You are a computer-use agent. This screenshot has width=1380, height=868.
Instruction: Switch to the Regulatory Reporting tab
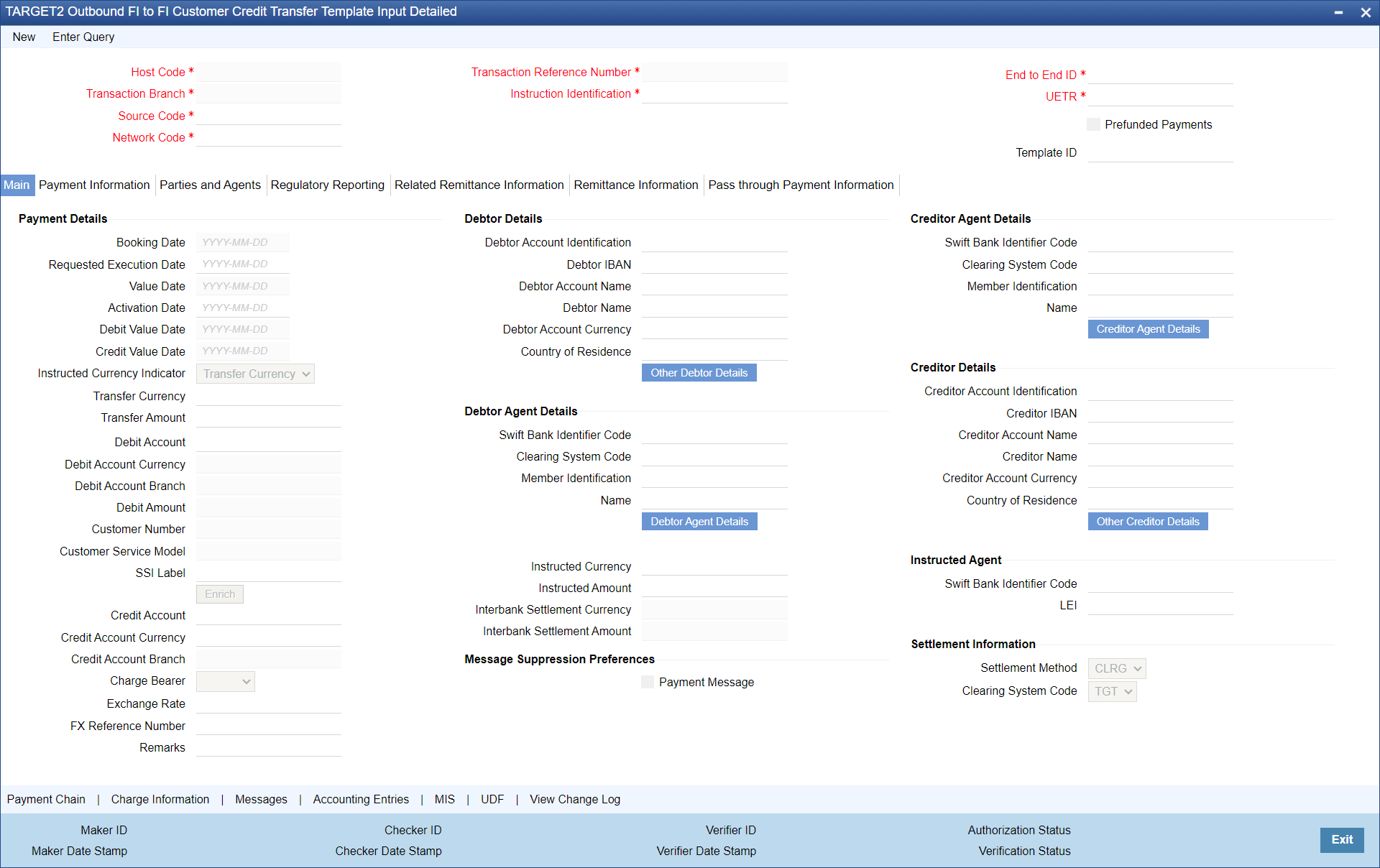(328, 185)
